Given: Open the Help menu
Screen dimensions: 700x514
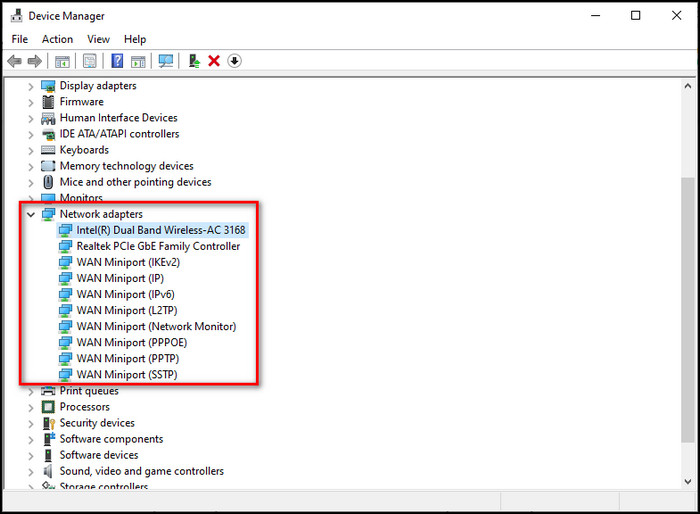Looking at the screenshot, I should (x=135, y=39).
